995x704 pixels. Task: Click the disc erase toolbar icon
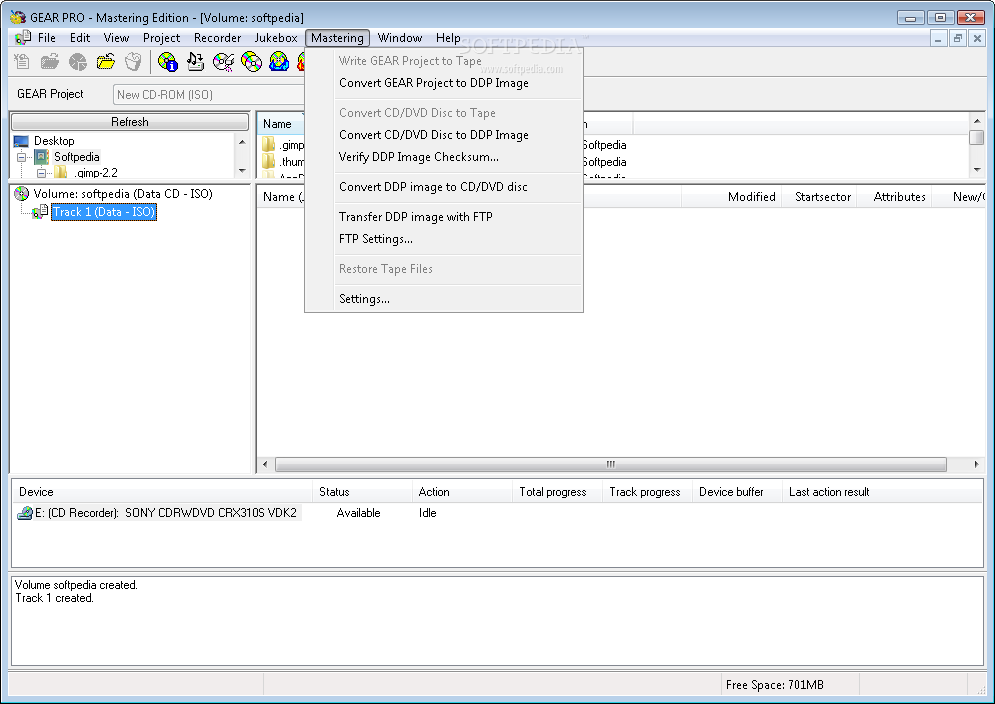click(223, 62)
